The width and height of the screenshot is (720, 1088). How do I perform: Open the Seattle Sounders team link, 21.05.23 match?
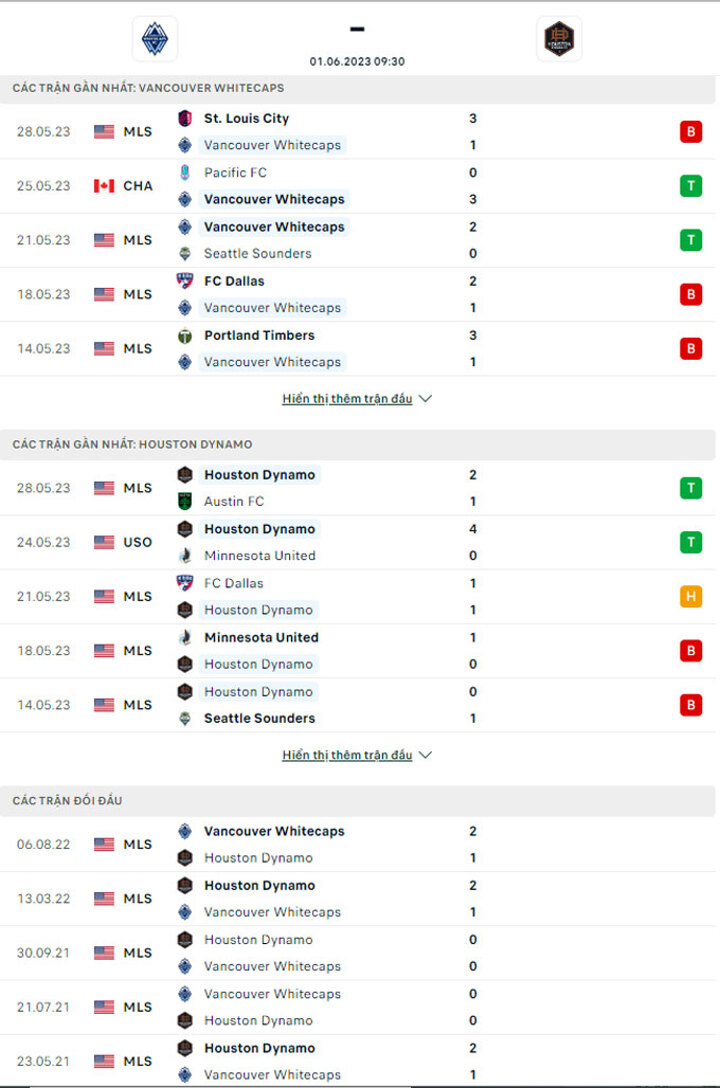[x=257, y=254]
